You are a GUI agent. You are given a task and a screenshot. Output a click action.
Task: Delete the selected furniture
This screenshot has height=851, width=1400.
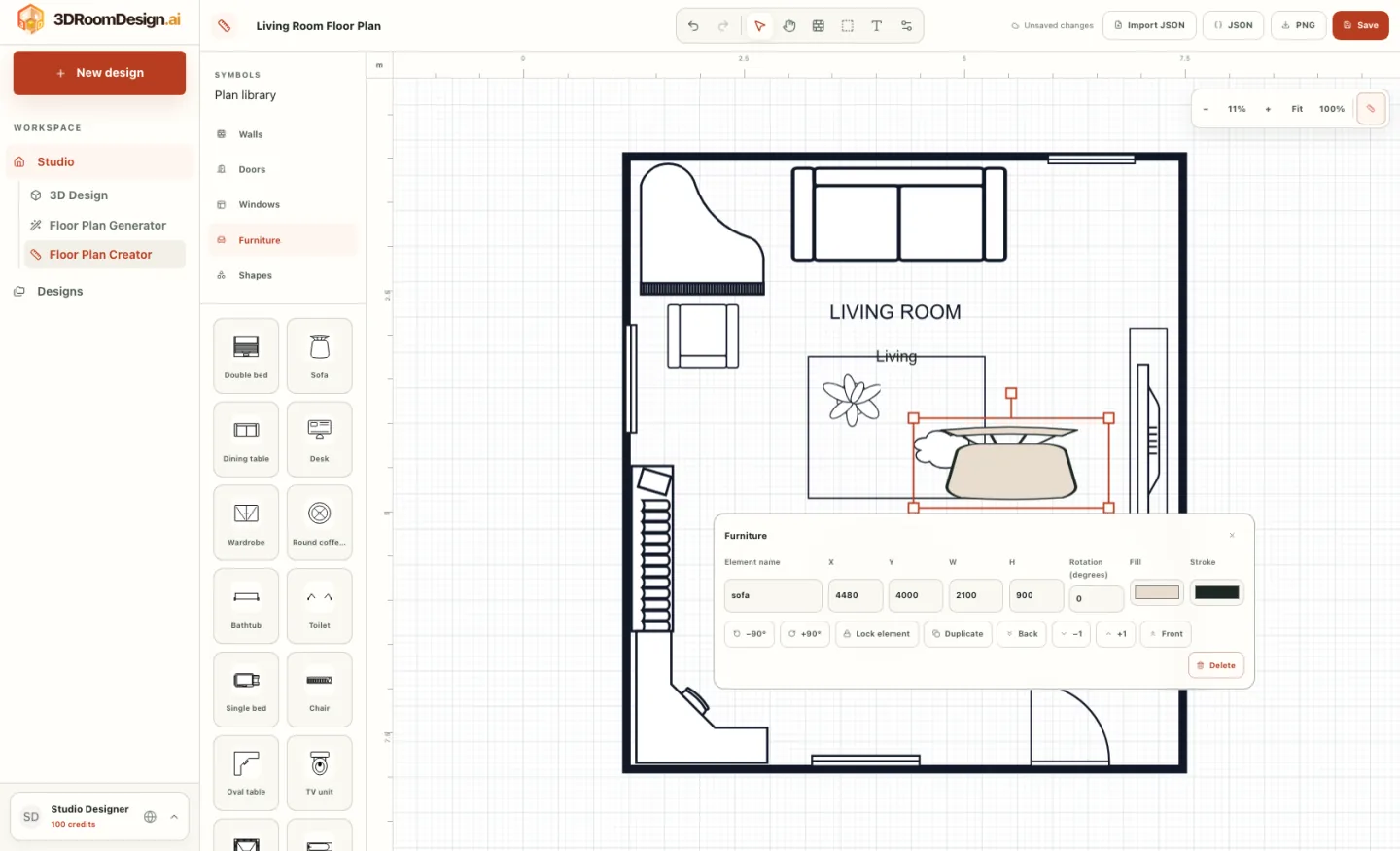pos(1216,665)
